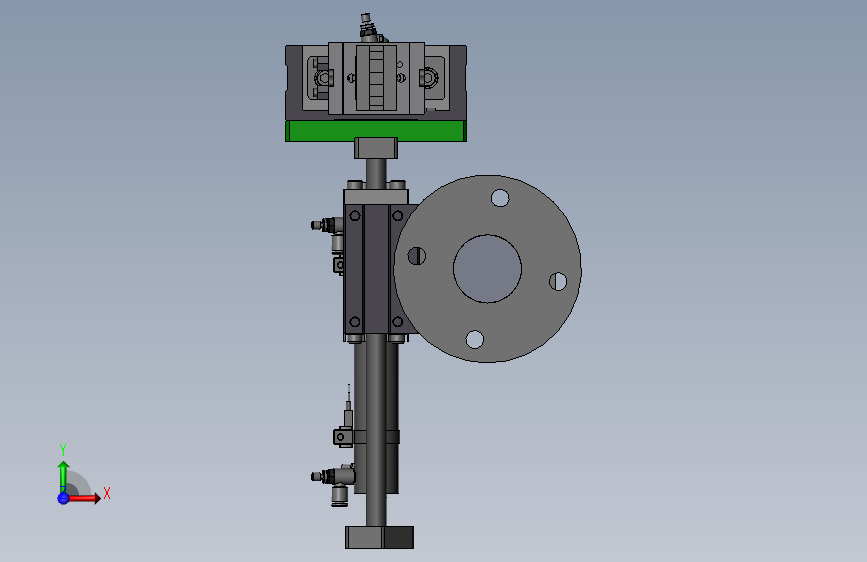
Task: Click the red X axis arrow of the triad
Action: [x=84, y=498]
